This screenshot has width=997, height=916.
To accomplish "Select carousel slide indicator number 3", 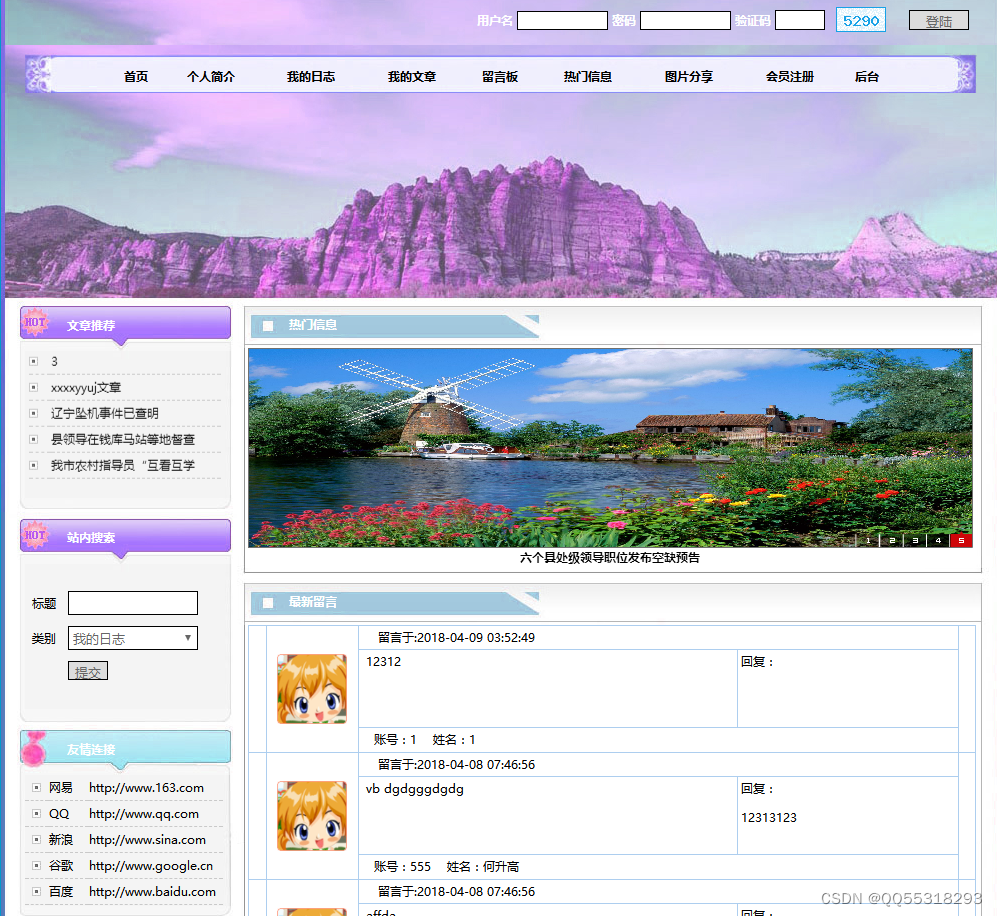I will pos(914,540).
